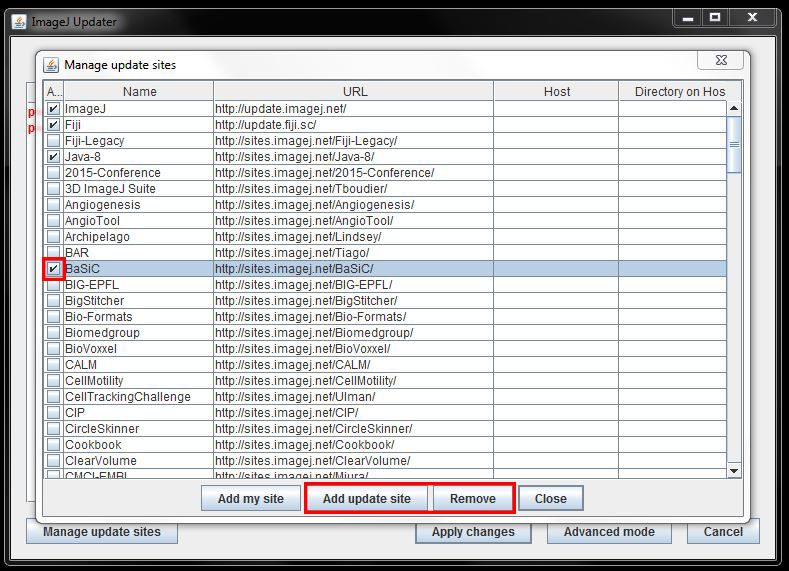789x571 pixels.
Task: Click Apply changes in ImageJ Updater
Action: tap(473, 532)
